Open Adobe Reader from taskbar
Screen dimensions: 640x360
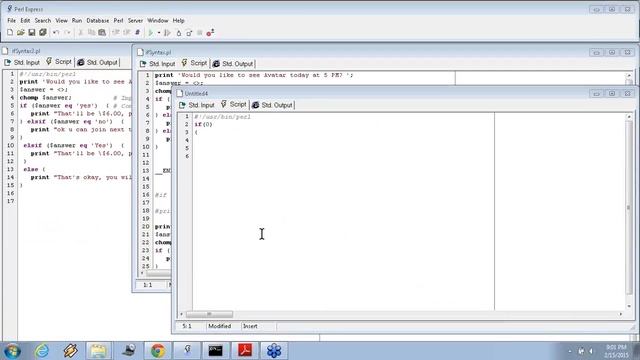tap(245, 351)
